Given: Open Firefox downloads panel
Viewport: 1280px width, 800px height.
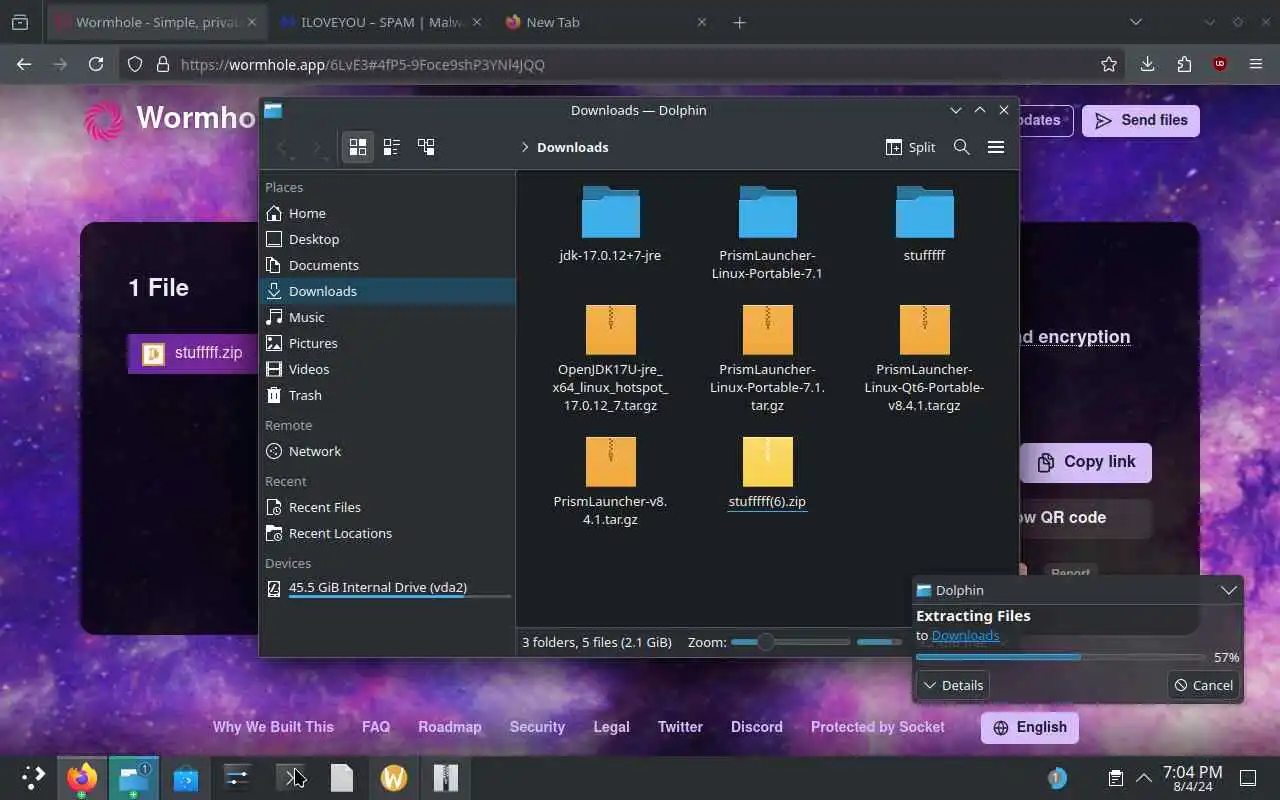Looking at the screenshot, I should click(x=1147, y=64).
